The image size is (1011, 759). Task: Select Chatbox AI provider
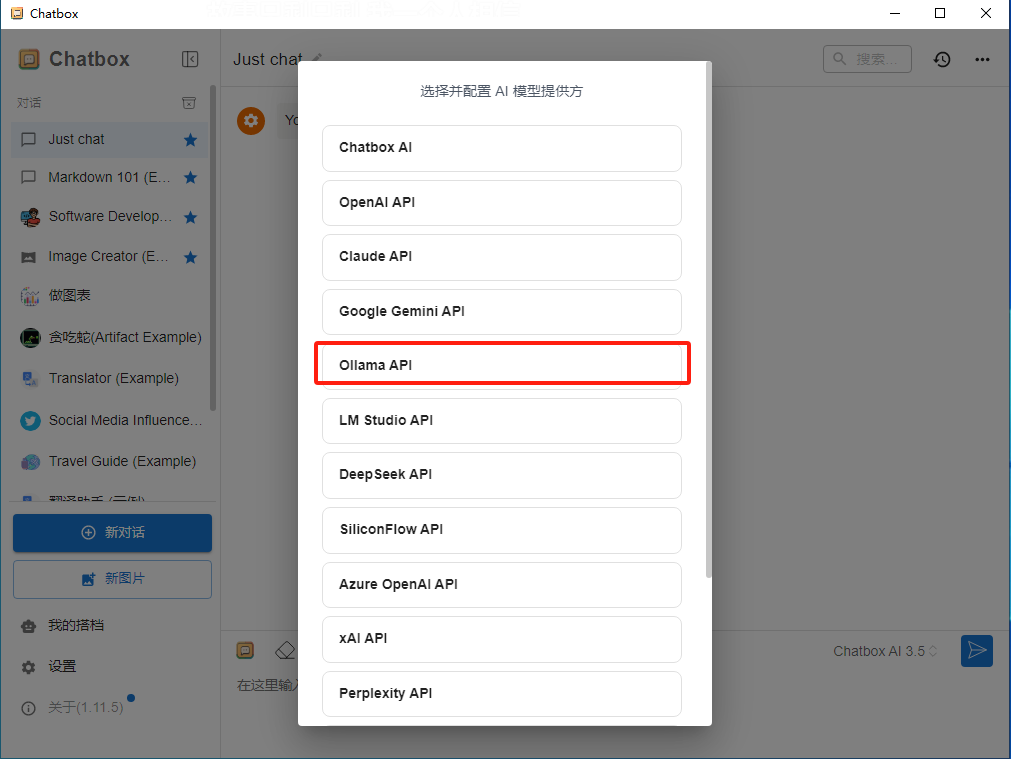click(x=502, y=148)
